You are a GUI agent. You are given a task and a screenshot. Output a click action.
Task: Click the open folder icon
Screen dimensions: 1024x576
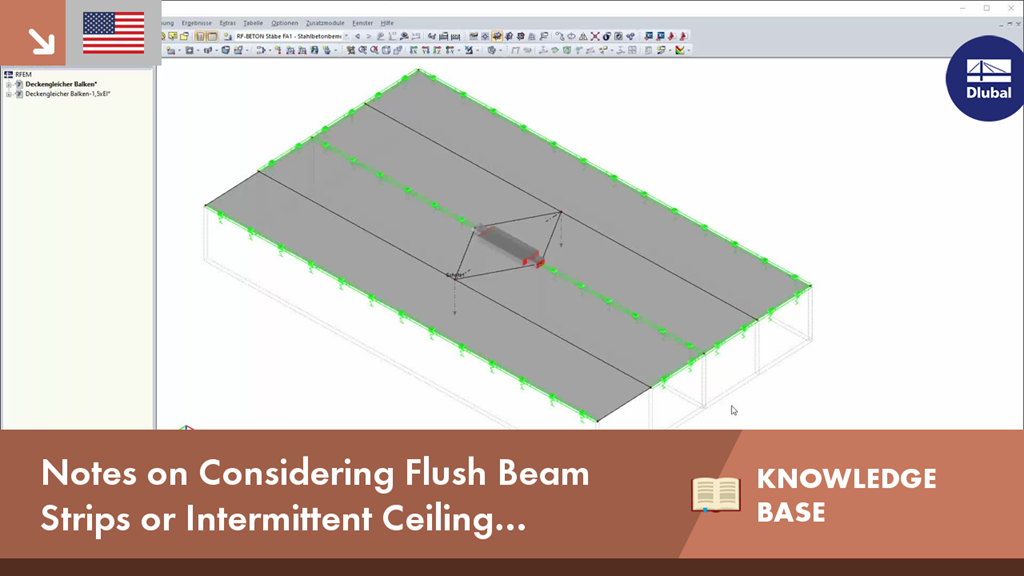184,37
